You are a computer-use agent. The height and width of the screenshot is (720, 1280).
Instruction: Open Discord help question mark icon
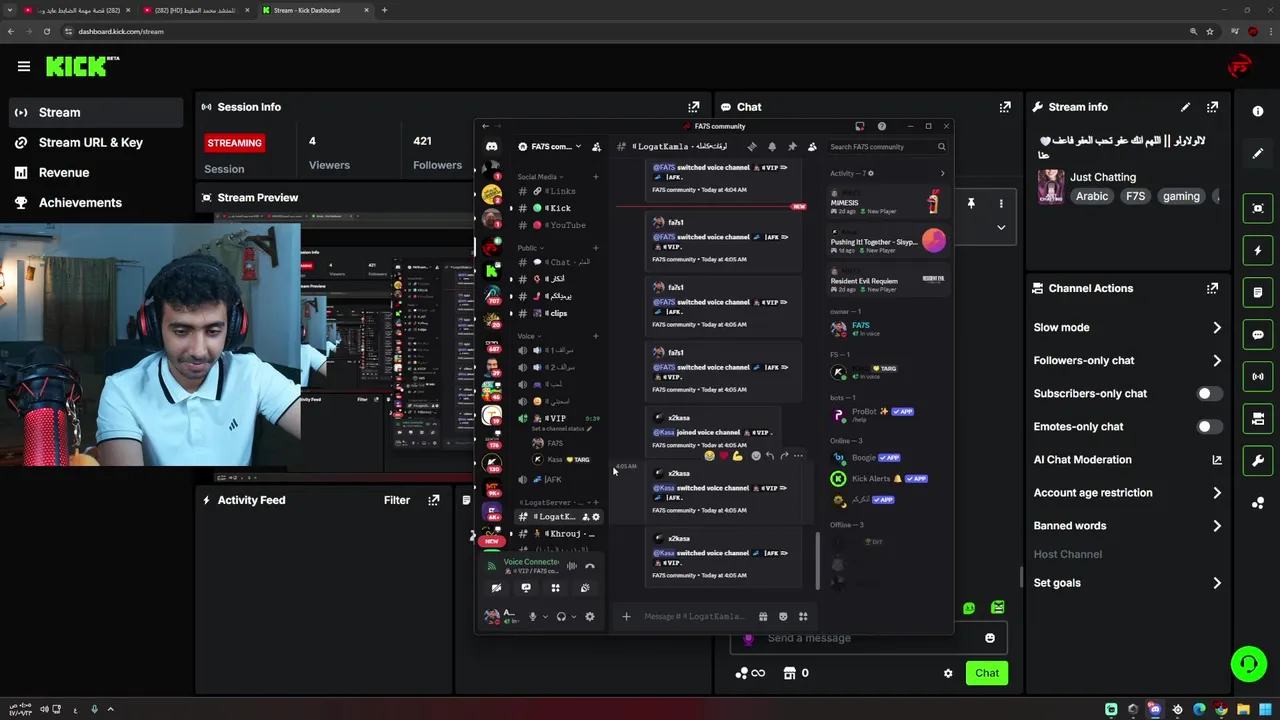881,126
